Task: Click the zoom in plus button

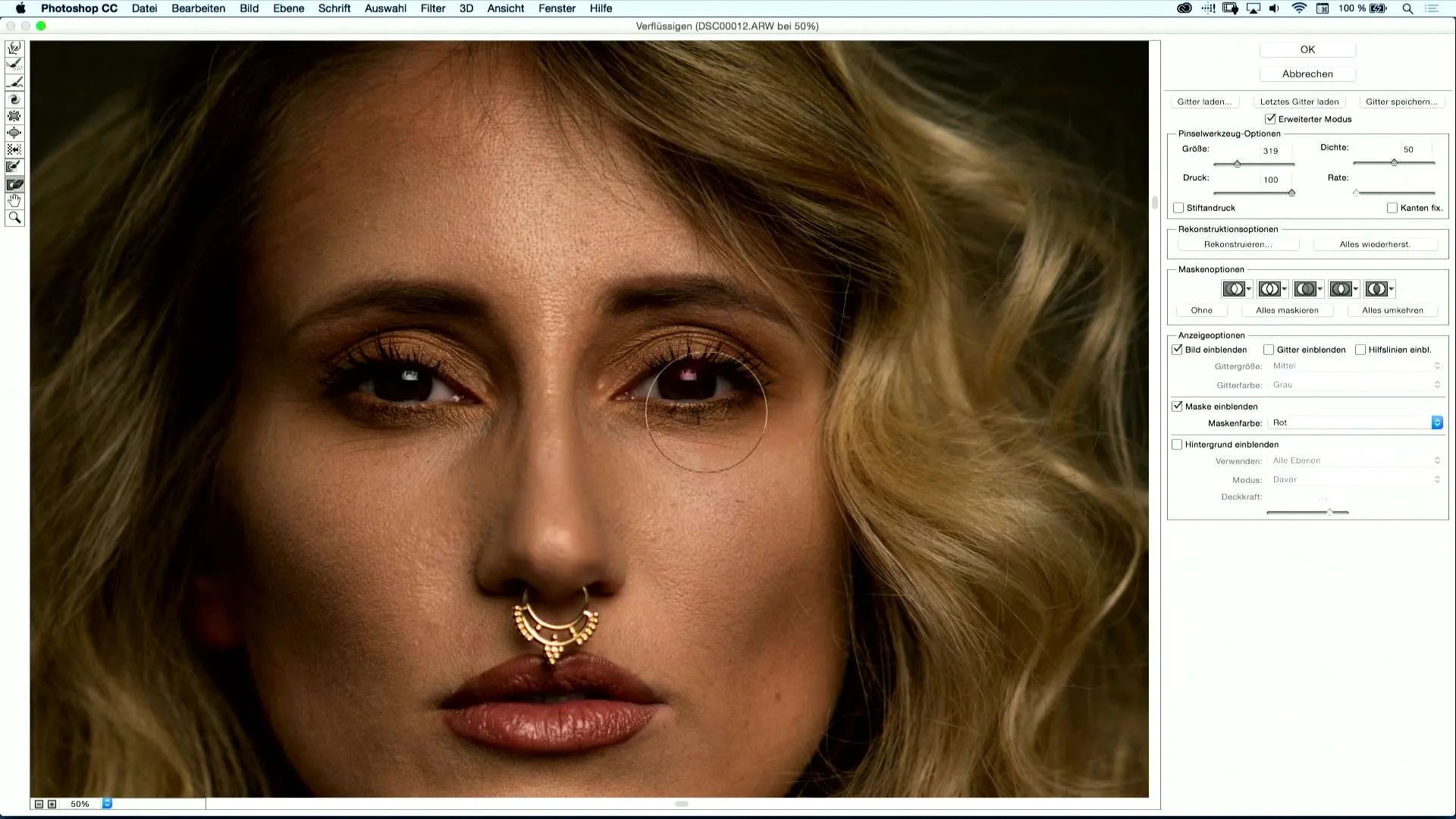Action: coord(52,804)
